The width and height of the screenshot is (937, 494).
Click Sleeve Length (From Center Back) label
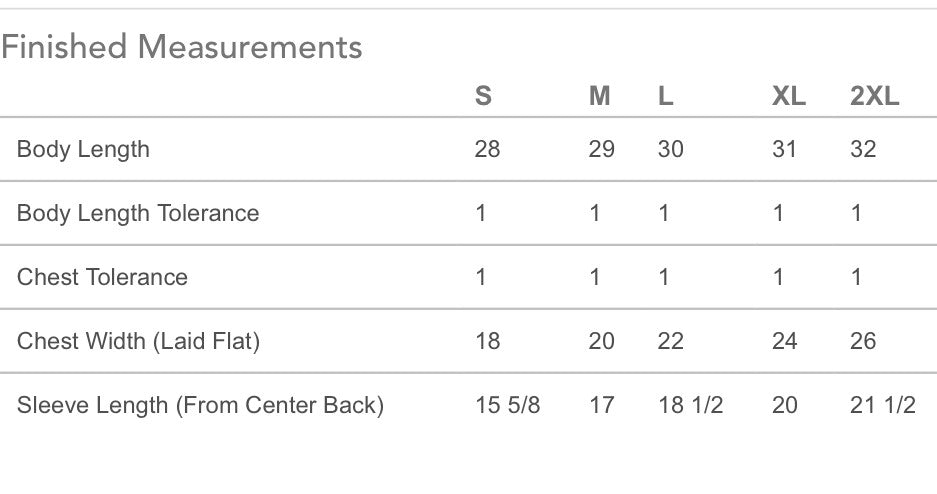click(200, 405)
